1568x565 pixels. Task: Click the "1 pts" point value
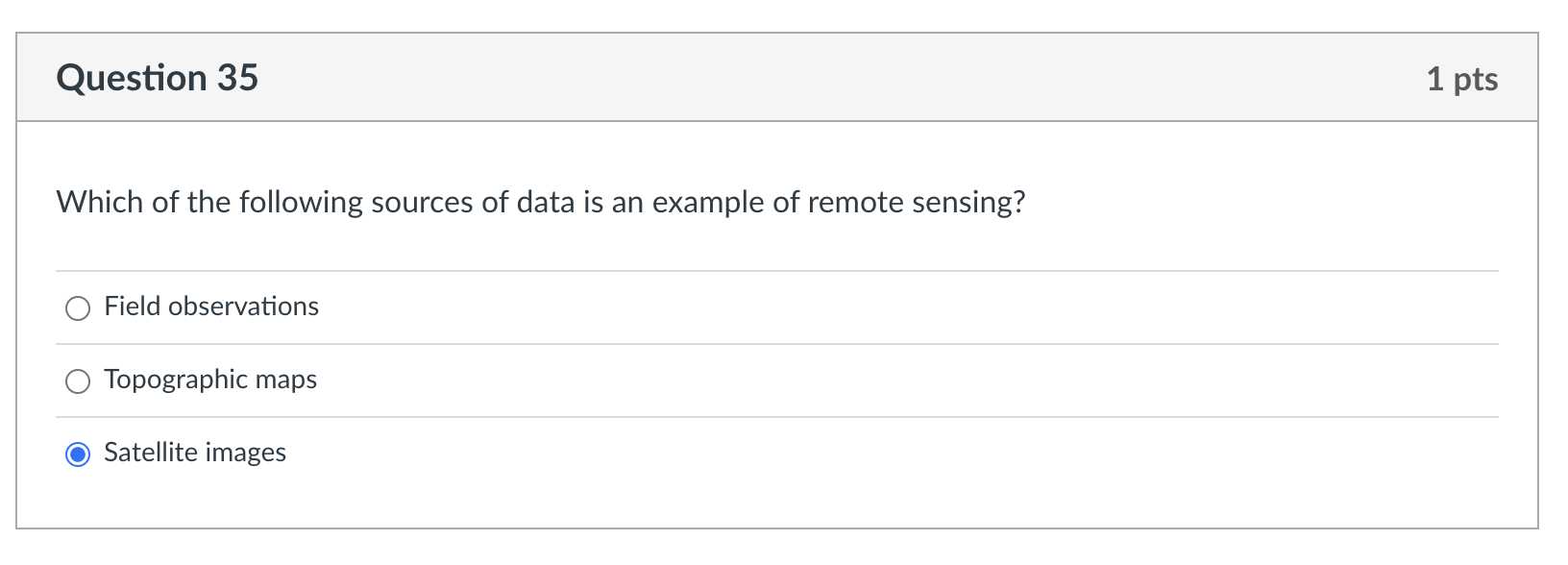click(1461, 79)
